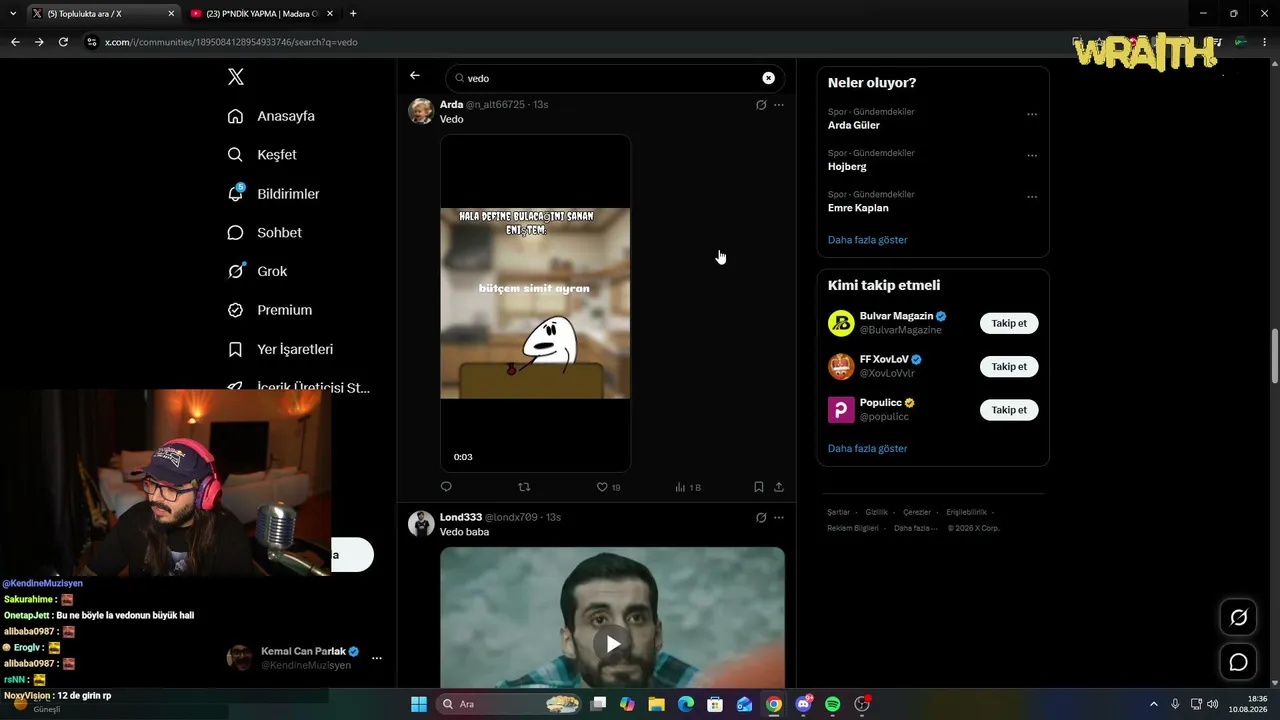Navigate back in the browser
The image size is (1280, 720).
tap(15, 42)
